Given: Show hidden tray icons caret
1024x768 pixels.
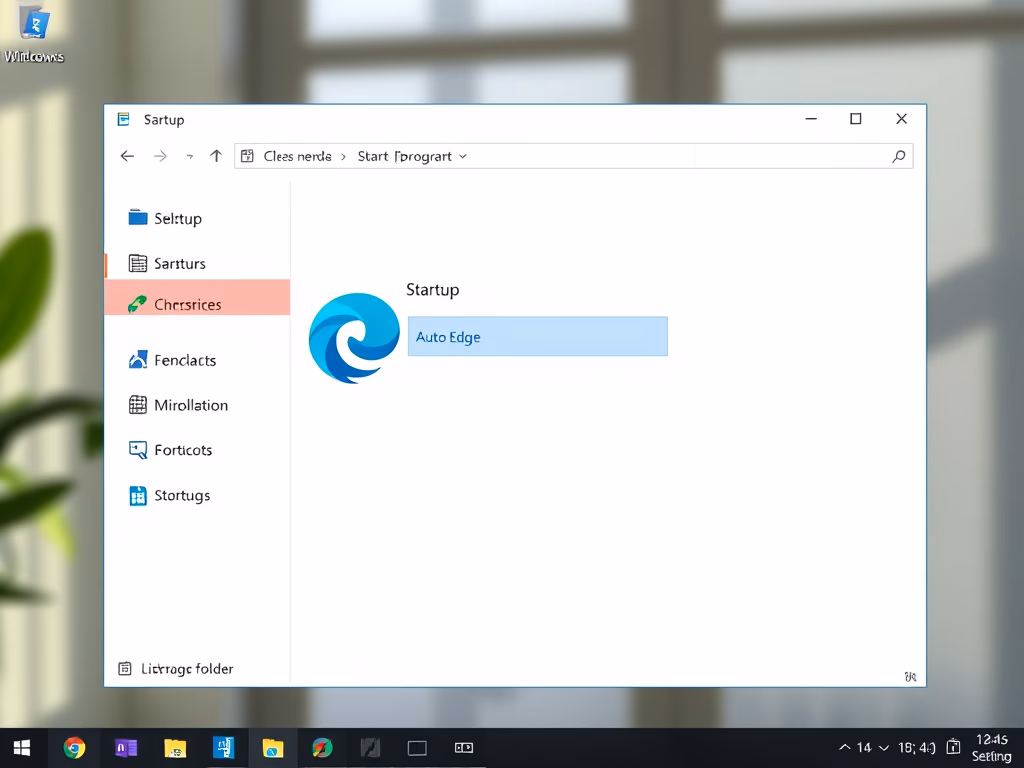Looking at the screenshot, I should [844, 747].
